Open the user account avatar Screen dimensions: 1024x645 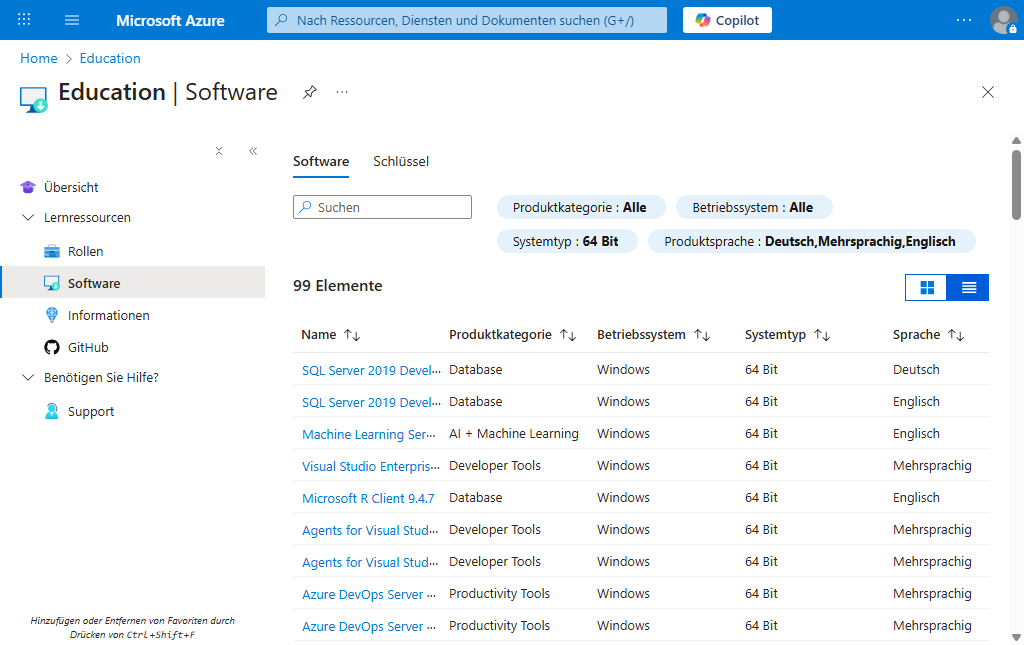pos(1004,20)
